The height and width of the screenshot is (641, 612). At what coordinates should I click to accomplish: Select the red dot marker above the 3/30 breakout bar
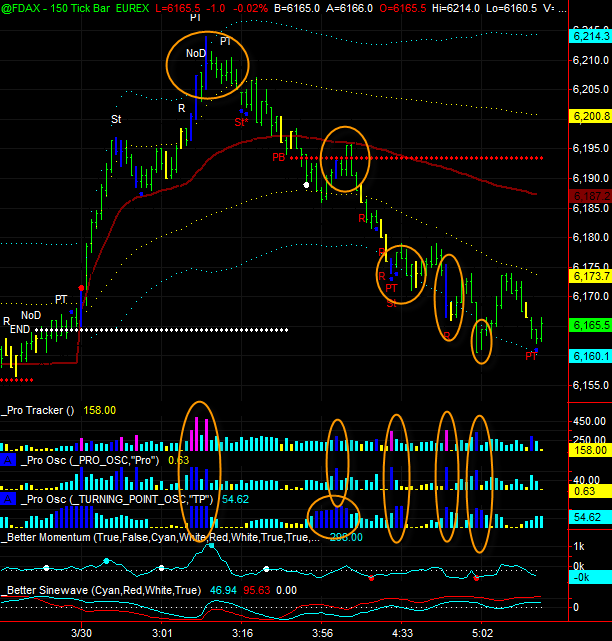click(81, 288)
